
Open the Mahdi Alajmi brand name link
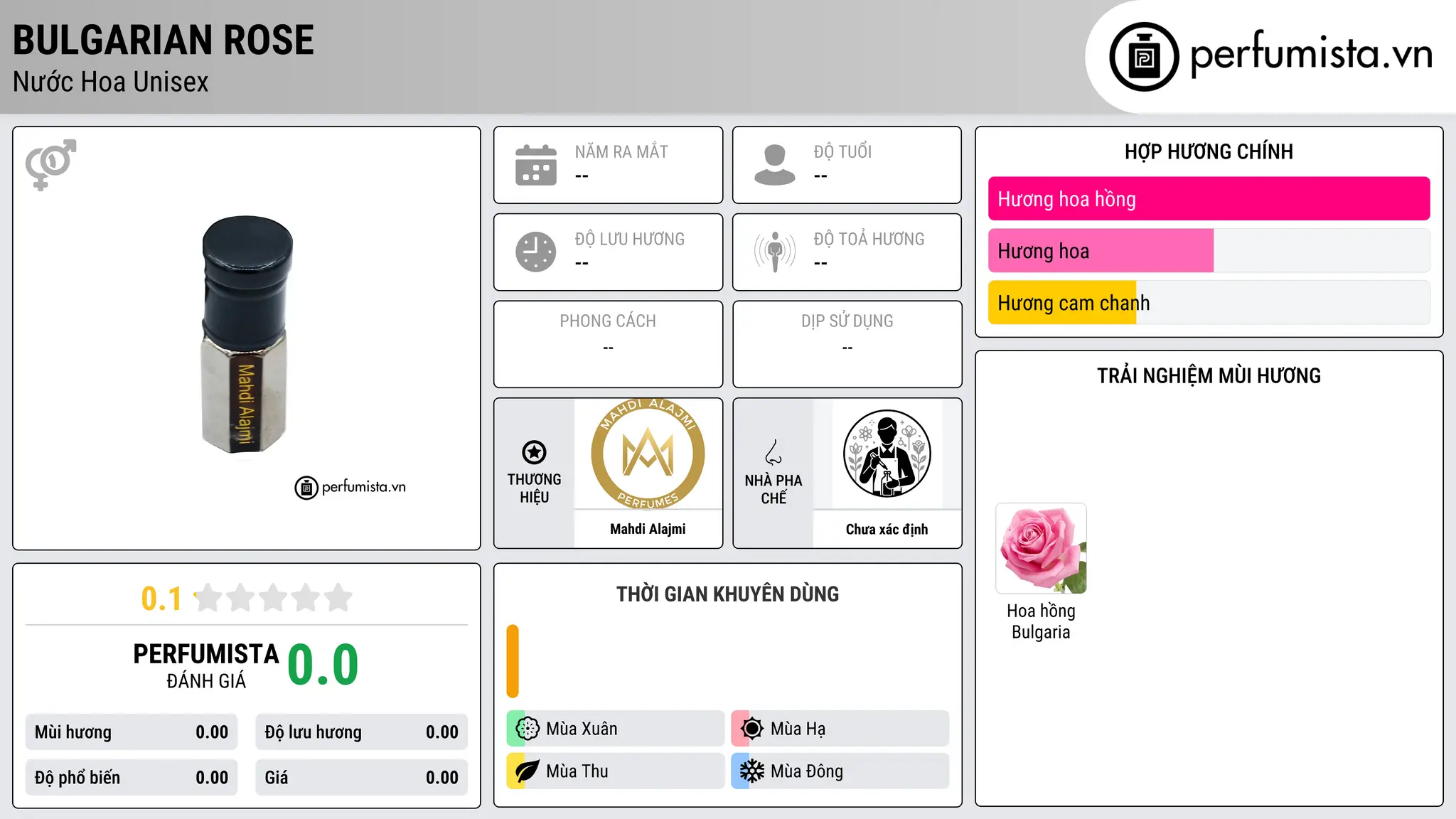pos(648,529)
